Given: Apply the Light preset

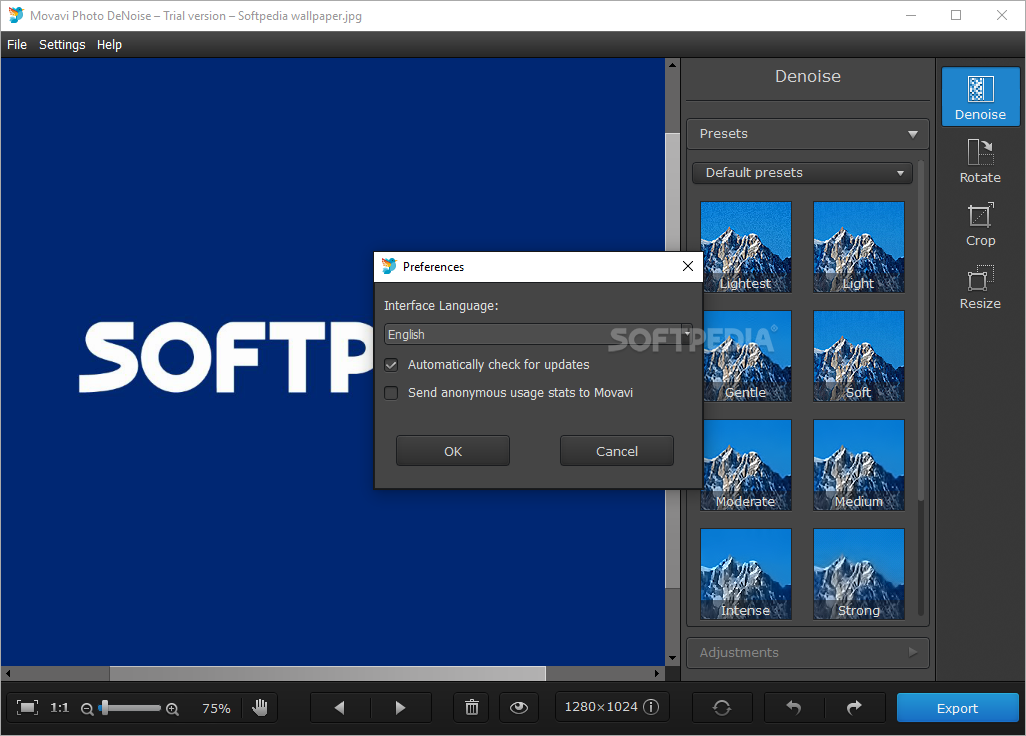Looking at the screenshot, I should click(858, 247).
